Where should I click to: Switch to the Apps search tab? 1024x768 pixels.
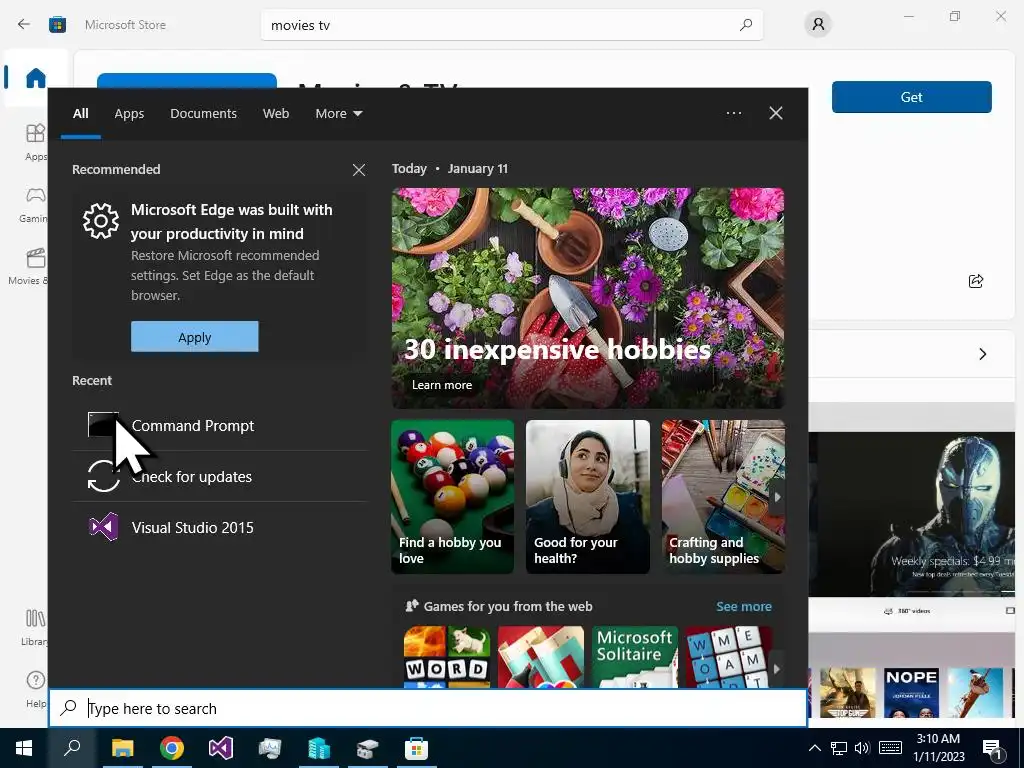pos(129,114)
